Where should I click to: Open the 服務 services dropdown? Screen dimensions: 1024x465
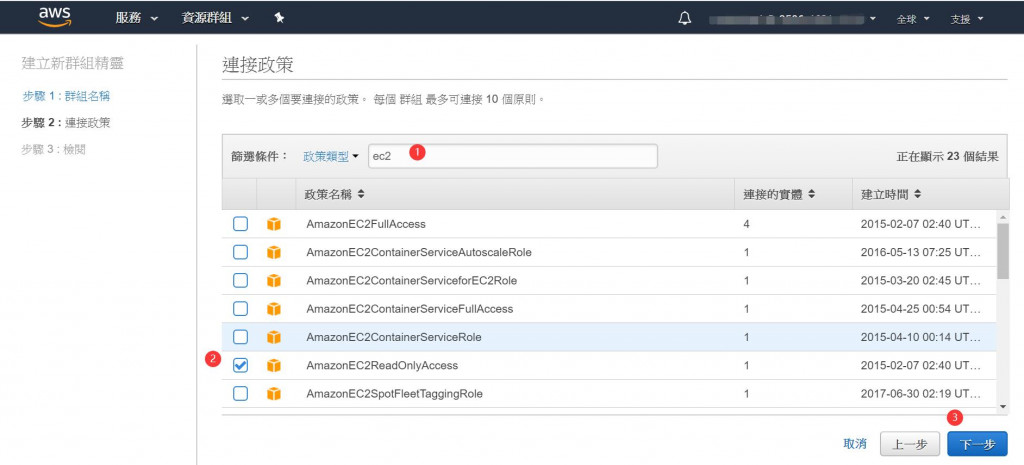136,18
